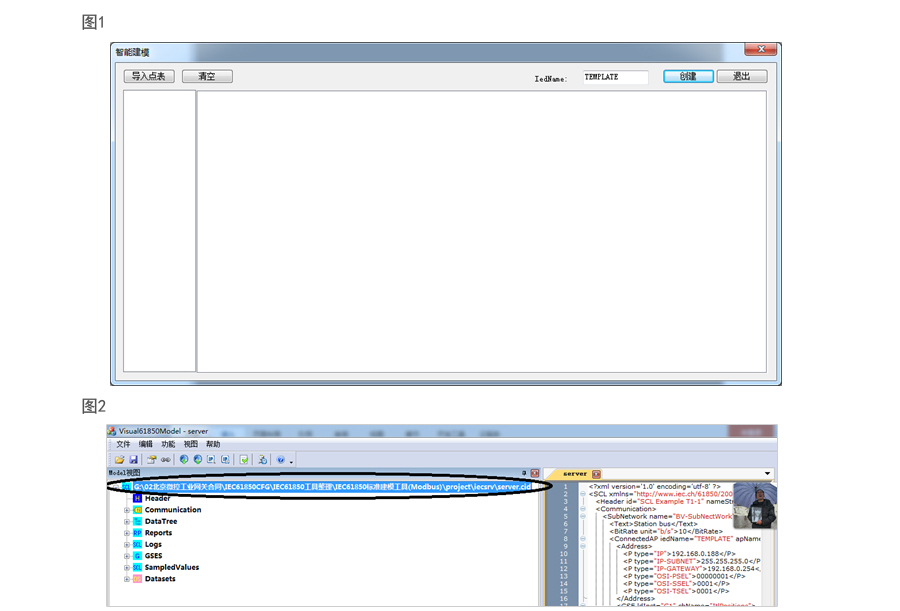Expand the Communication tree node
900x611 pixels.
click(x=127, y=510)
